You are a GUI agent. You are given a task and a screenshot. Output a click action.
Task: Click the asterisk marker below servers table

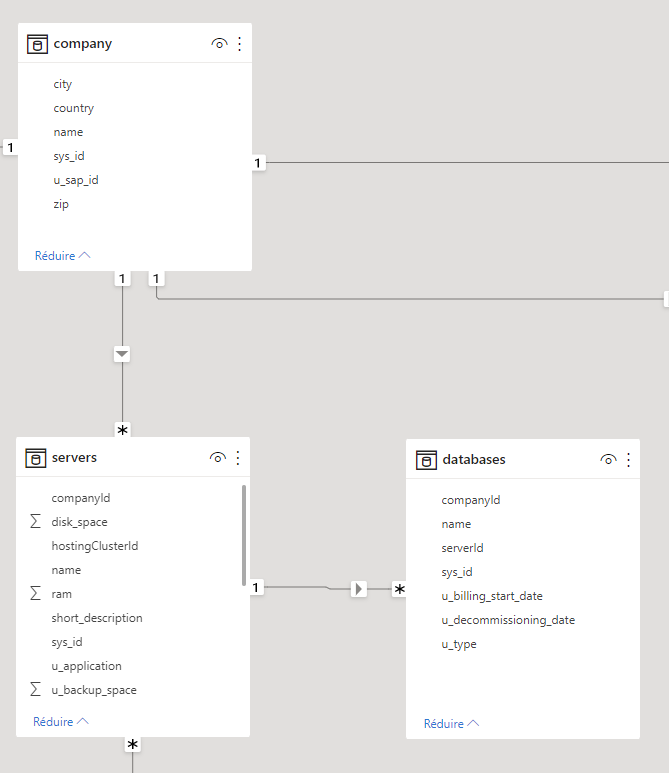(132, 744)
